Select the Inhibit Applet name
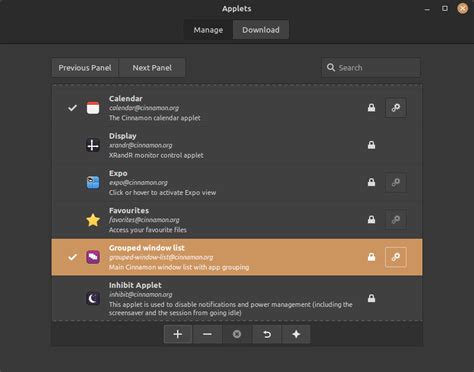Screen dimensions: 474x372 click(x=135, y=285)
